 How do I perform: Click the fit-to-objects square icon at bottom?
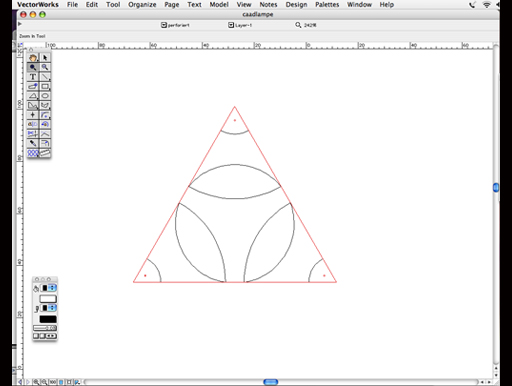[69, 382]
